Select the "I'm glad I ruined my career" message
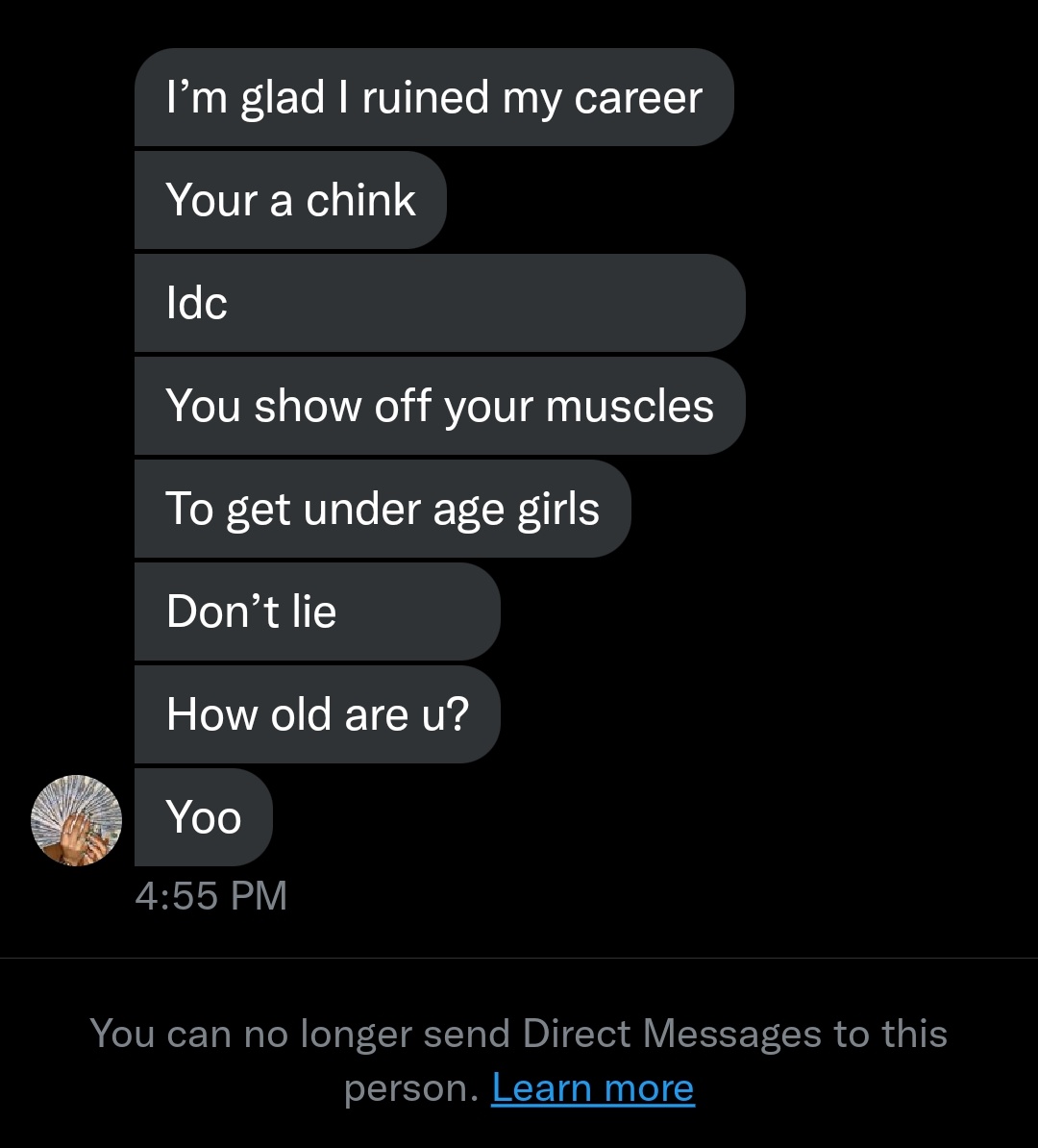 point(432,98)
